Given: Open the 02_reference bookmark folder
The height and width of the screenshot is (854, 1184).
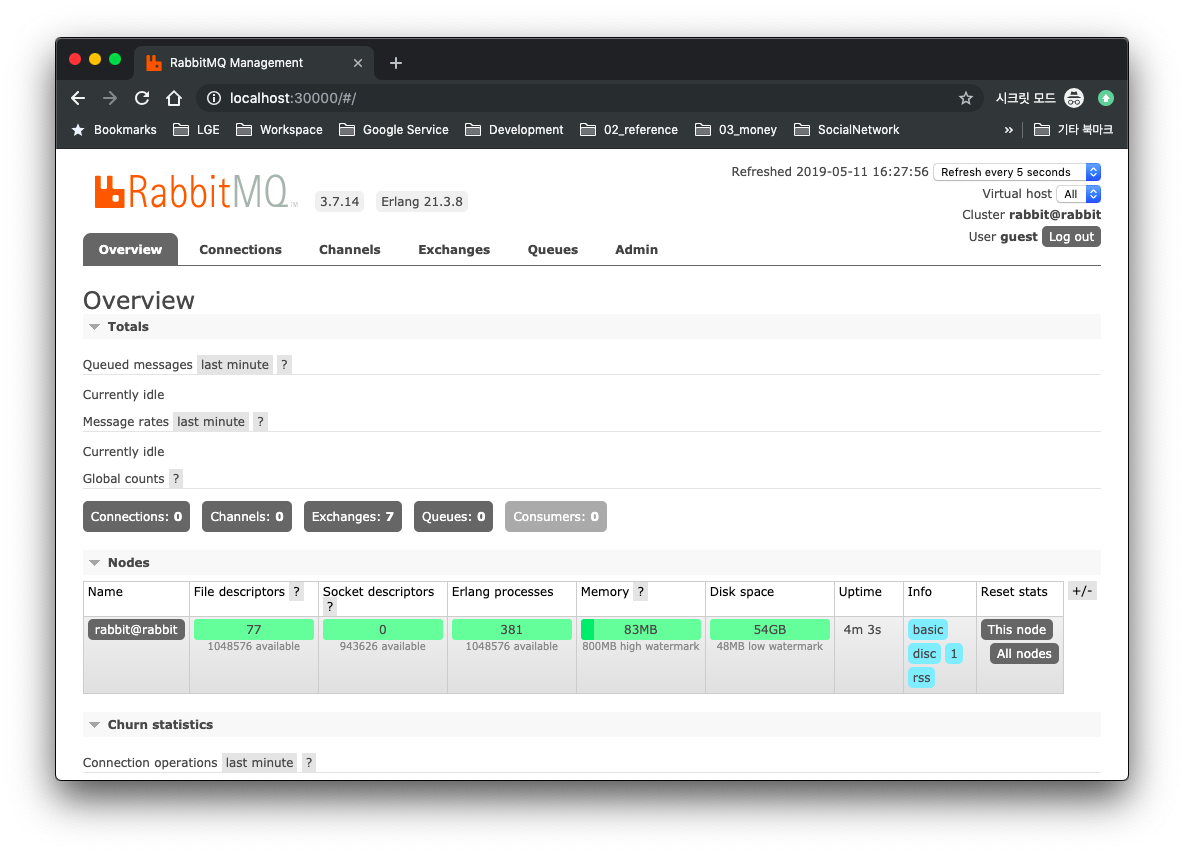Looking at the screenshot, I should tap(629, 130).
